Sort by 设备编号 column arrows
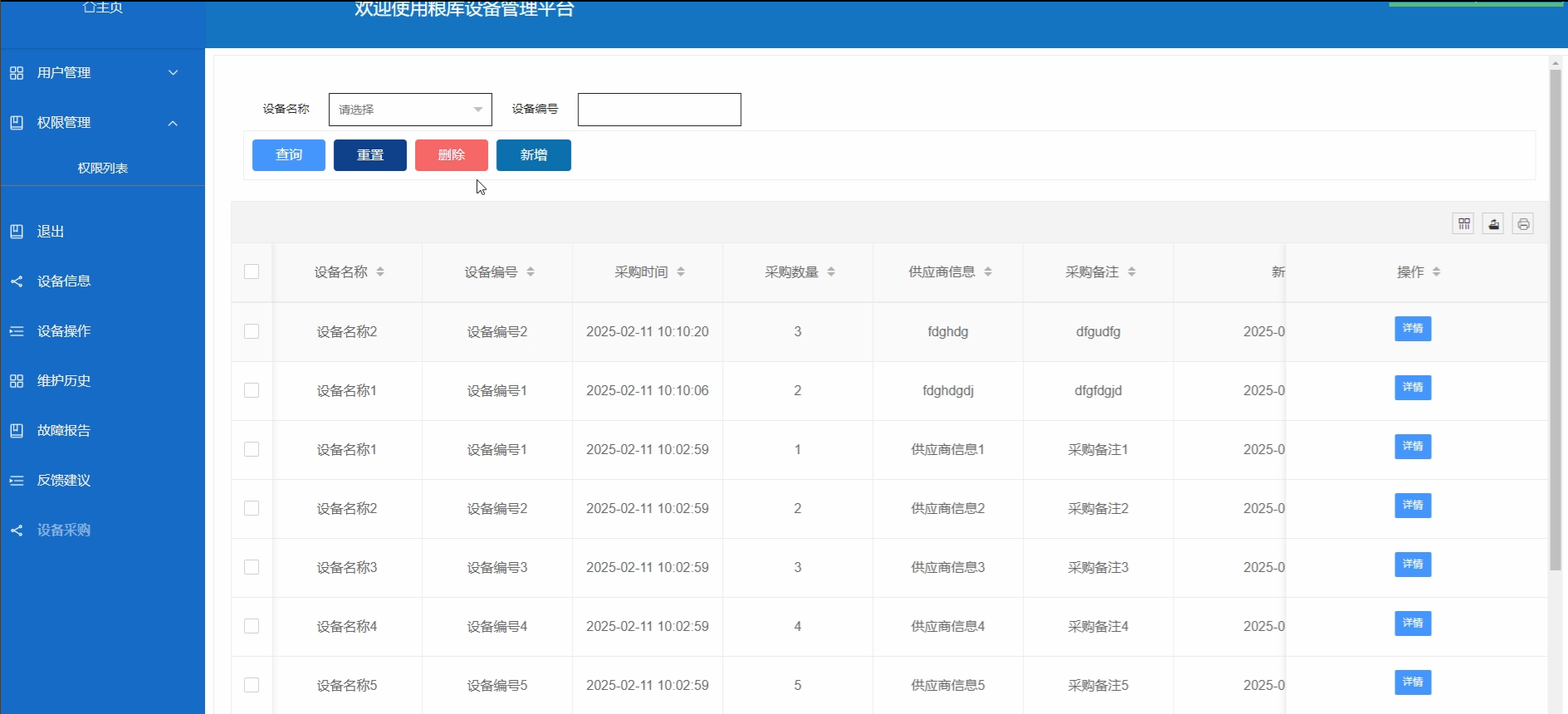This screenshot has height=714, width=1568. (530, 272)
